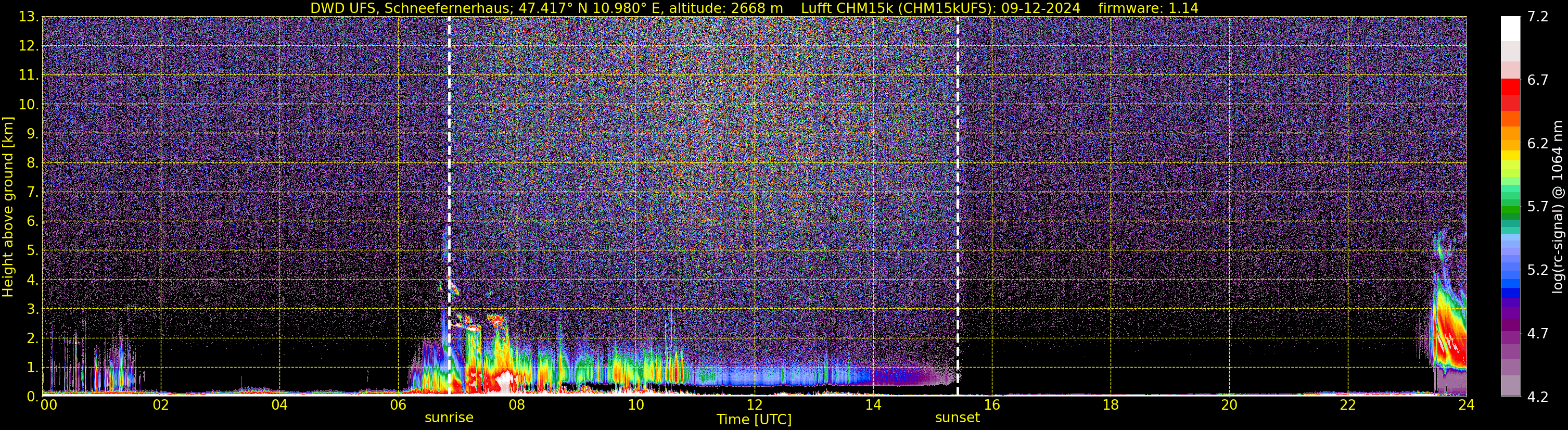The width and height of the screenshot is (1568, 430).
Task: Click the '7.2' colorbar value
Action: 1538,17
